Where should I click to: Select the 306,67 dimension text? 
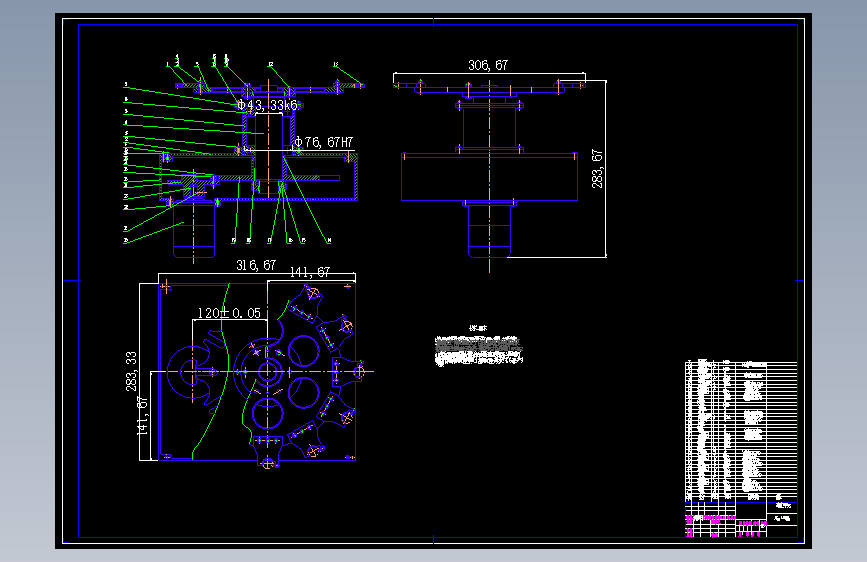[488, 65]
